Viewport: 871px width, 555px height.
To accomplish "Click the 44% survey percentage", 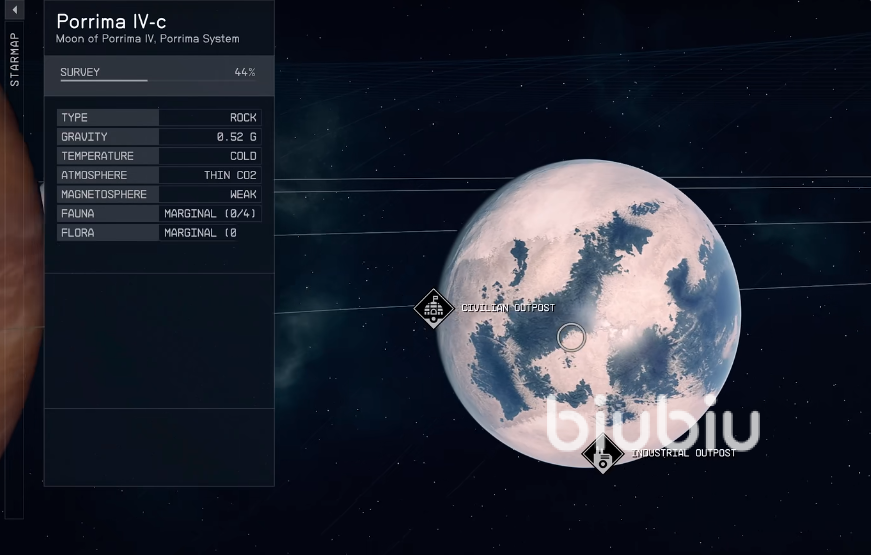I will pos(244,72).
